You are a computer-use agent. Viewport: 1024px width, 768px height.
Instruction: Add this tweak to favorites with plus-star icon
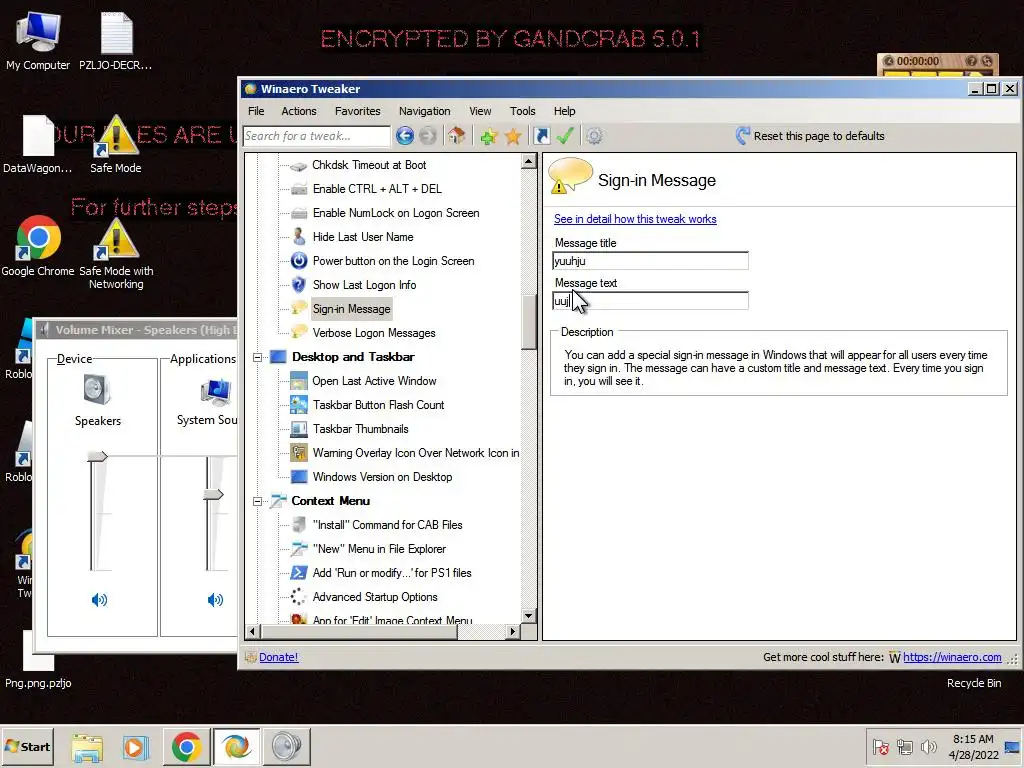coord(488,136)
